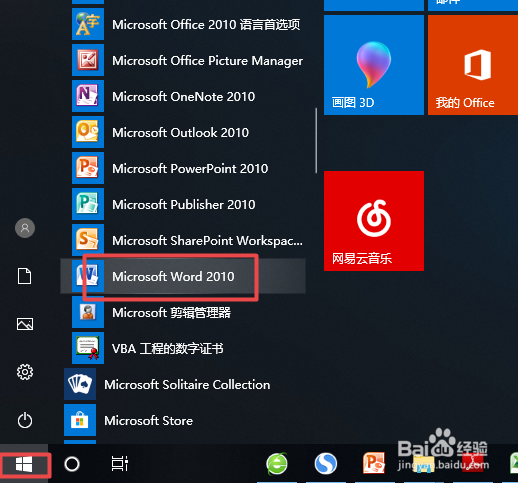Open PowerPoint from the taskbar
The width and height of the screenshot is (518, 483).
[374, 463]
